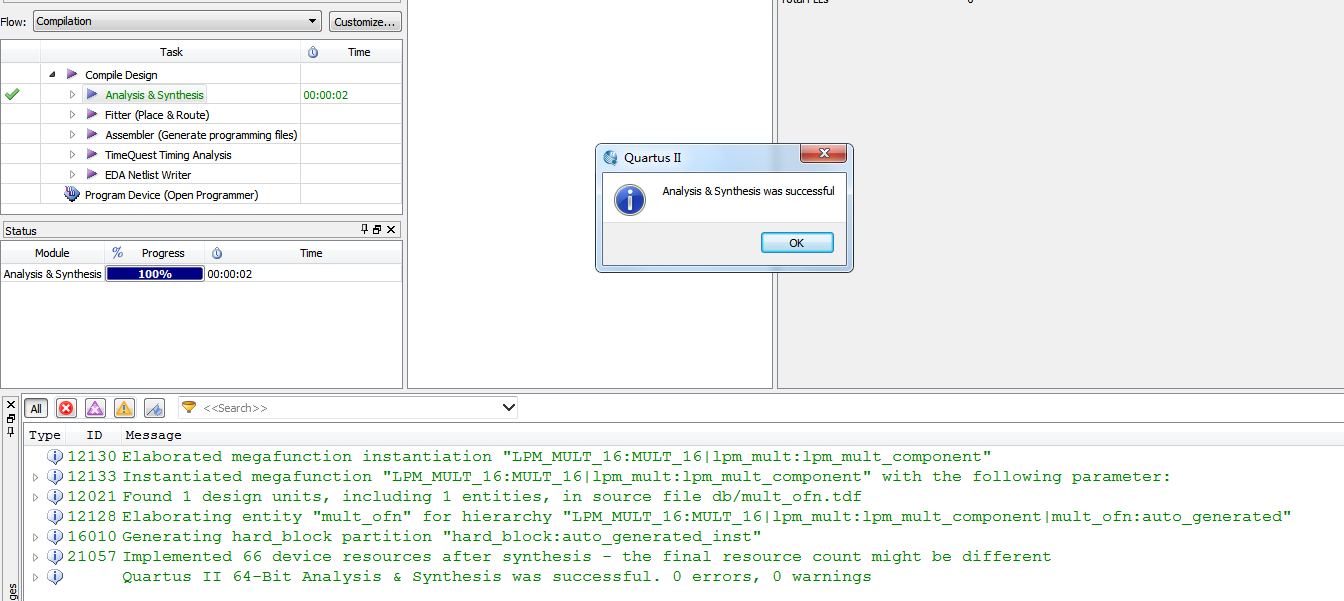Image resolution: width=1344 pixels, height=601 pixels.
Task: Toggle the critical warning messages filter
Action: pyautogui.click(x=95, y=408)
